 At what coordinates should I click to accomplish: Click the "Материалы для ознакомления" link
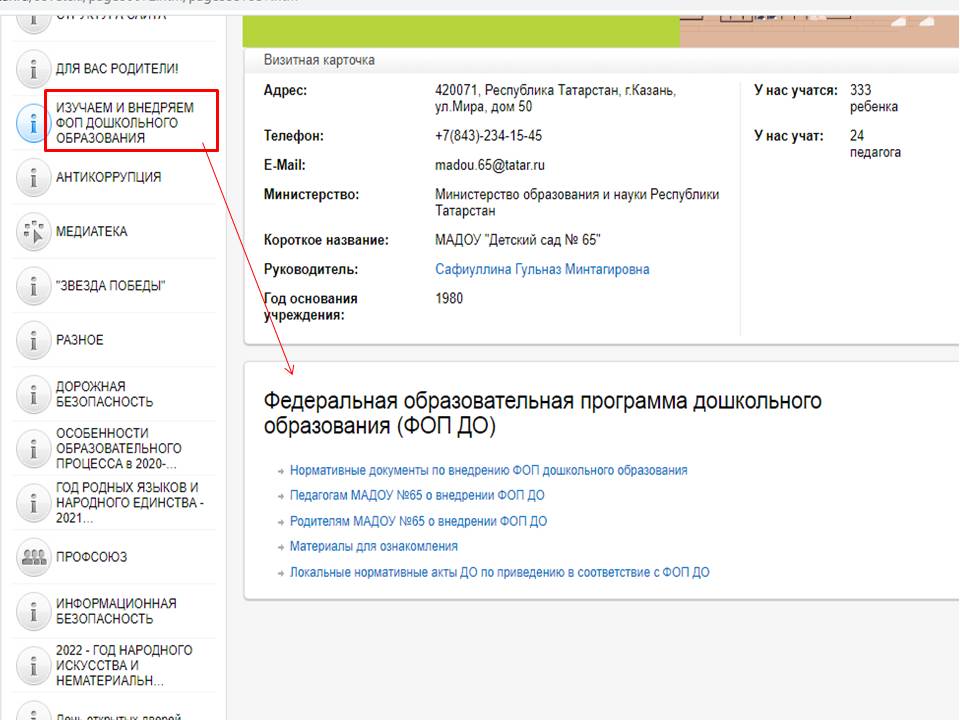(x=373, y=546)
